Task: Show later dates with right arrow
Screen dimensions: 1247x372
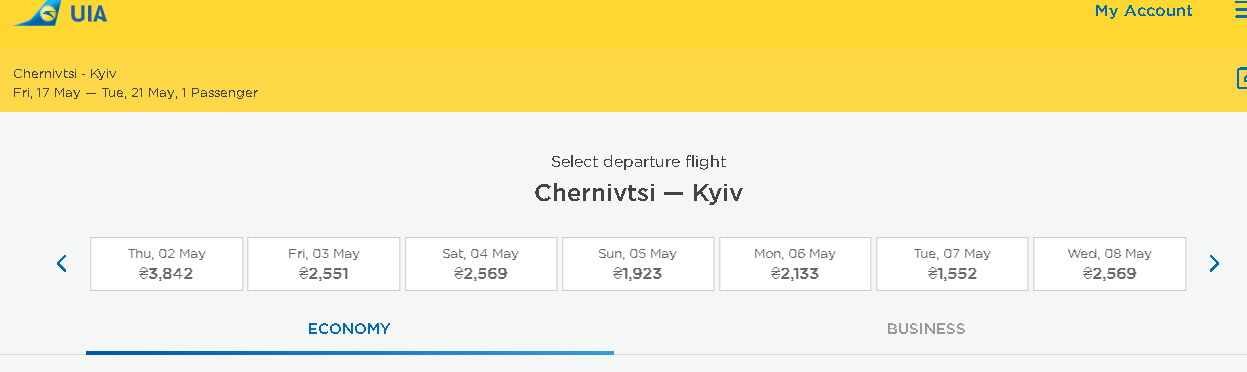Action: tap(1214, 264)
